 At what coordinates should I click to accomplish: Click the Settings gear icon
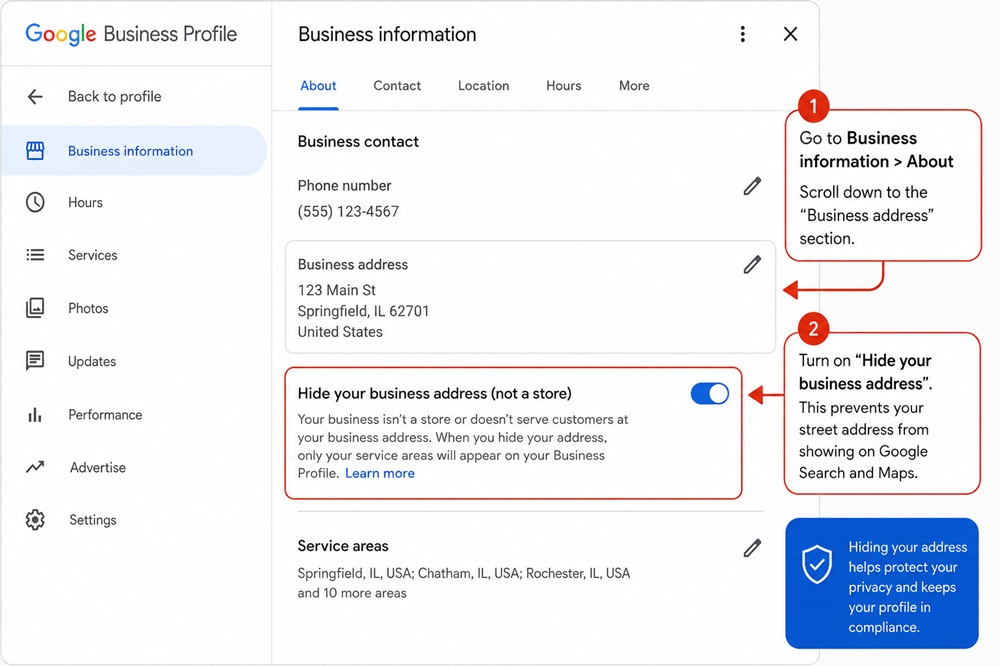(x=35, y=520)
